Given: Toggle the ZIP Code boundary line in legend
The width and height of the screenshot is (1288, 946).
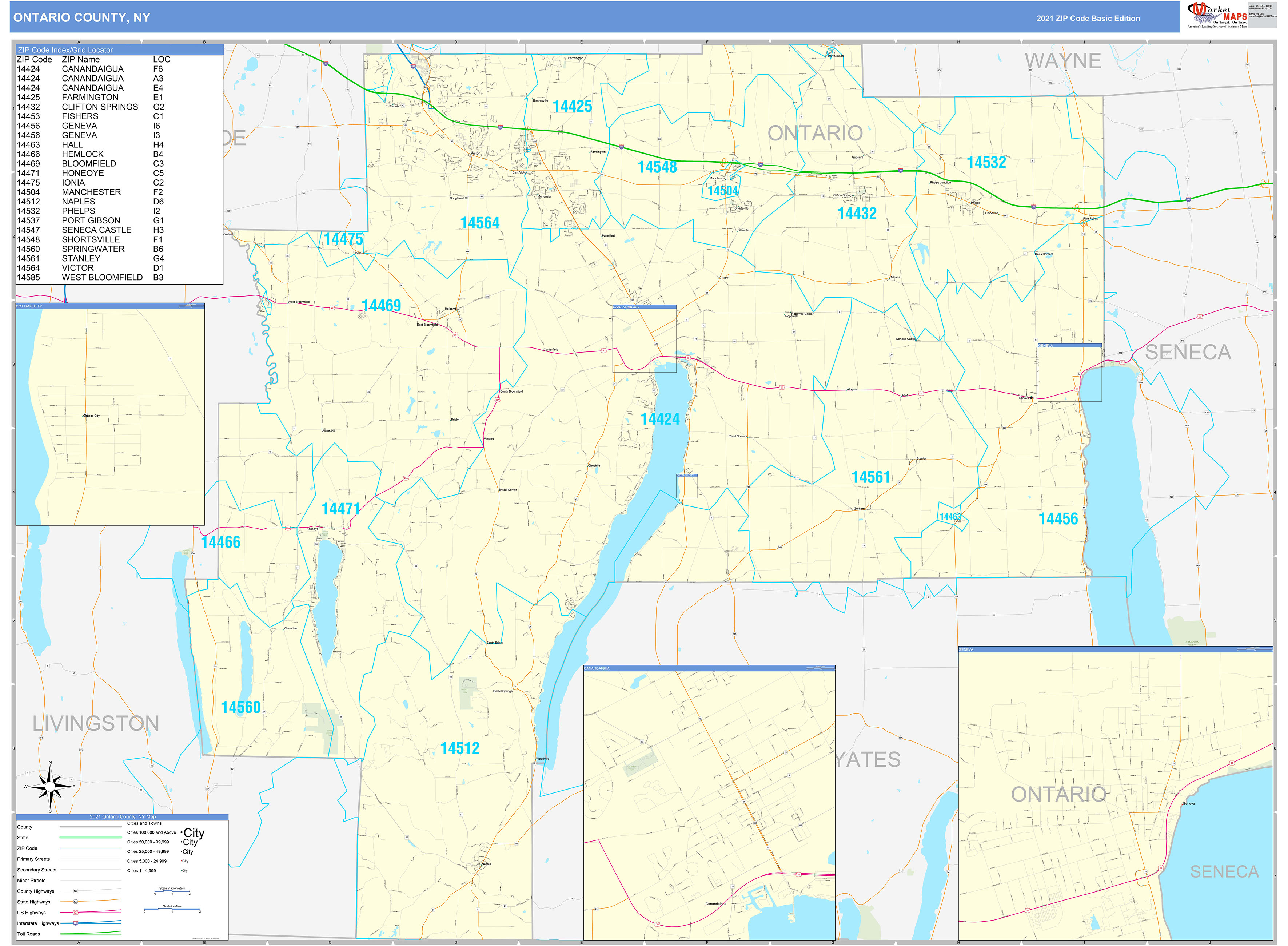Looking at the screenshot, I should (91, 848).
